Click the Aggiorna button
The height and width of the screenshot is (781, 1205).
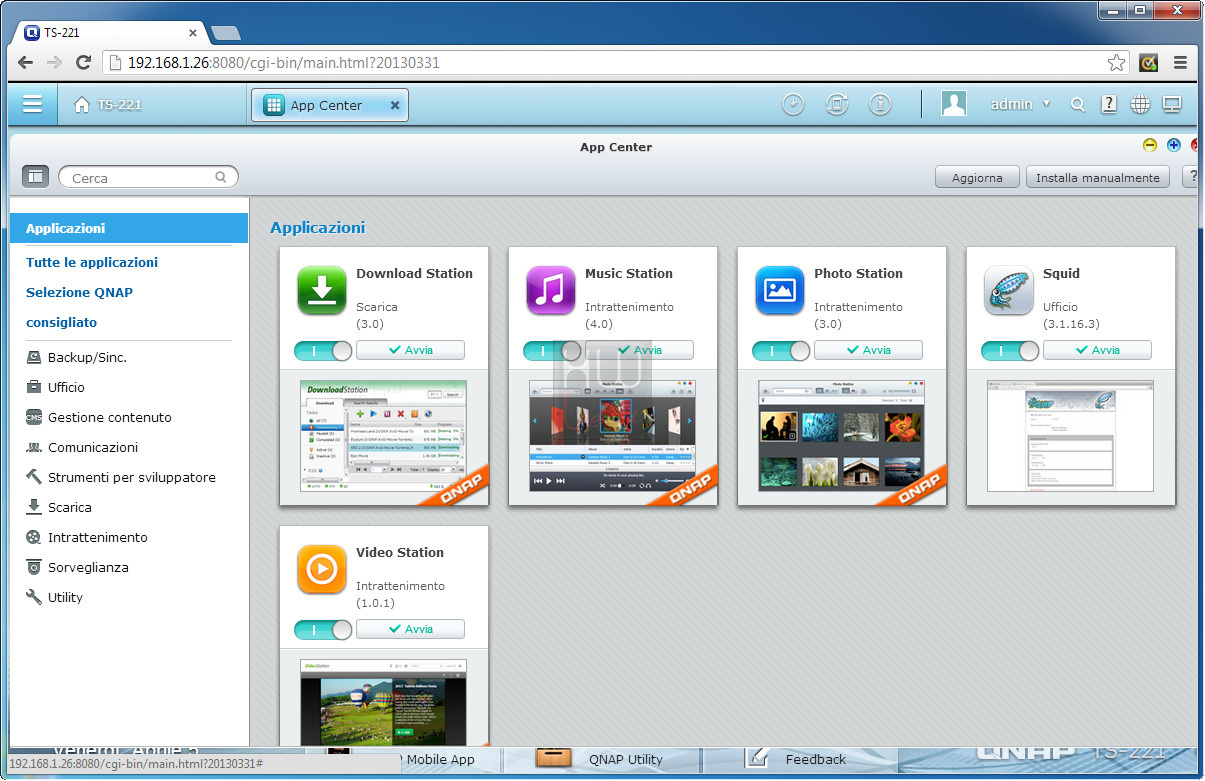pos(977,177)
